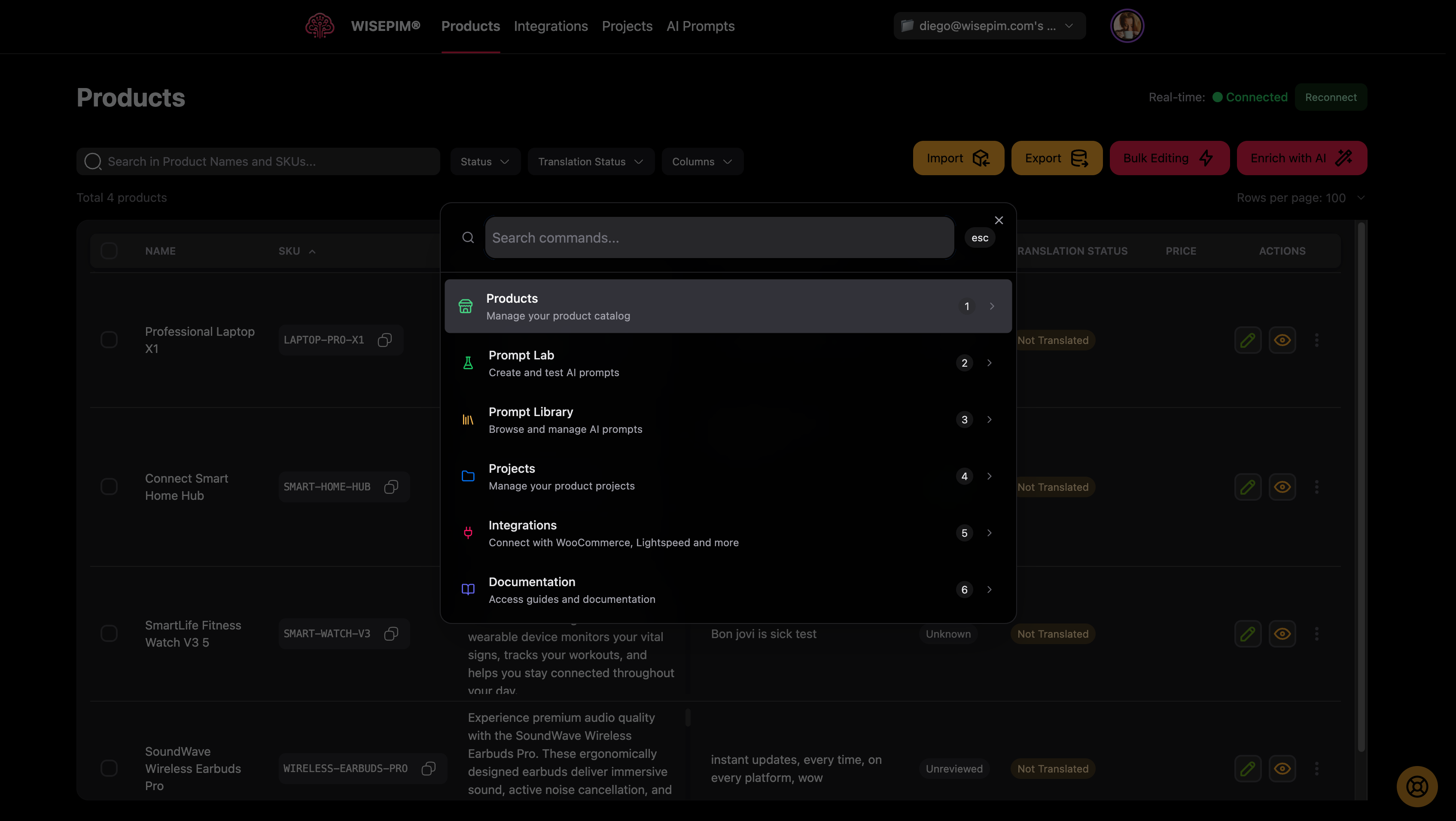Focus the Search commands input field

719,238
